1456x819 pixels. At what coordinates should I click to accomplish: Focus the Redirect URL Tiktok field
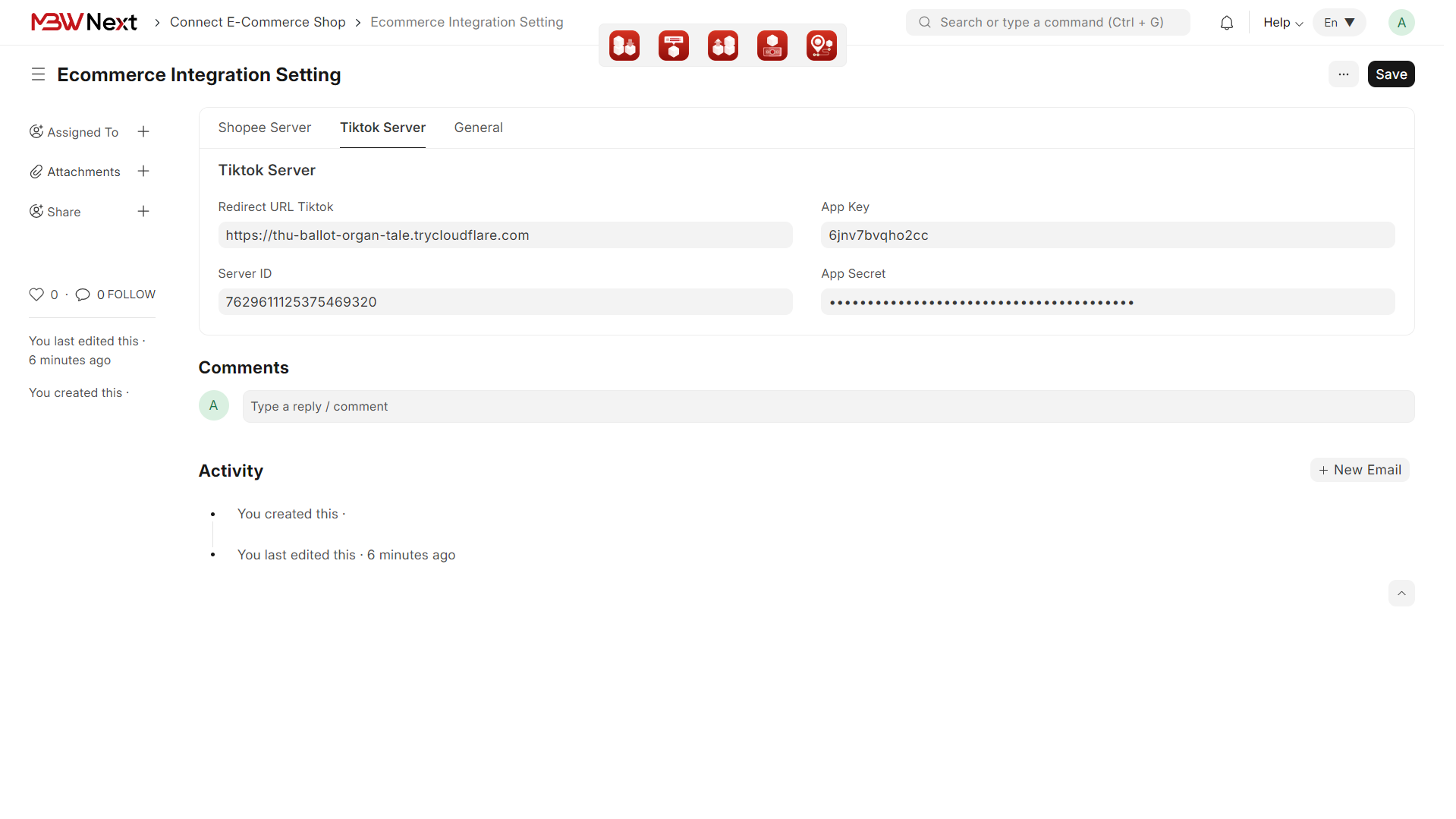tap(505, 235)
